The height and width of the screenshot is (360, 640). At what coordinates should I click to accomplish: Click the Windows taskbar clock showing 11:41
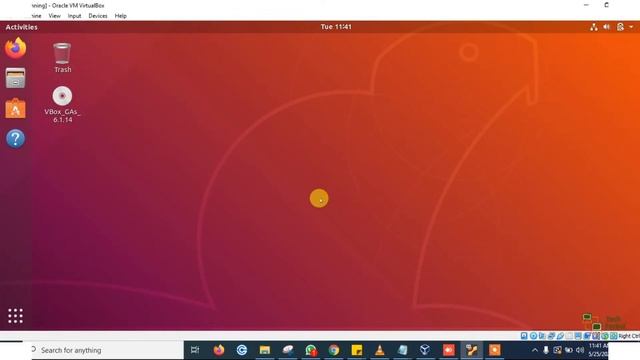pyautogui.click(x=598, y=350)
